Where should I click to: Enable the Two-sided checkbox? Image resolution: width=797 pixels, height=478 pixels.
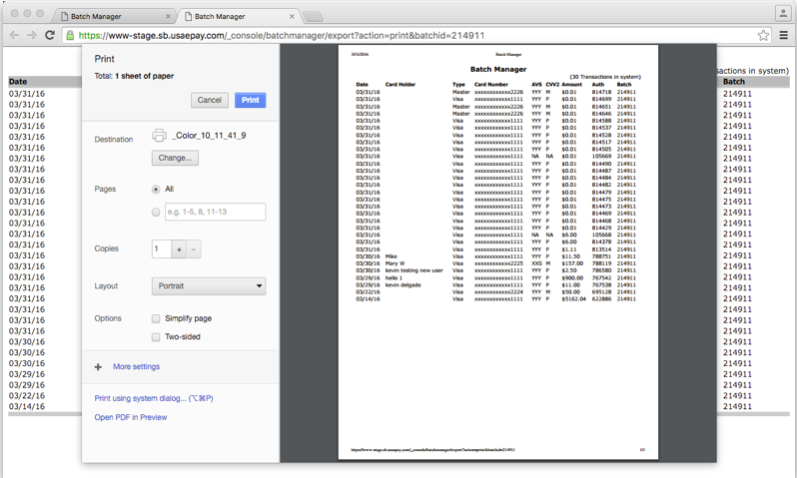(156, 337)
